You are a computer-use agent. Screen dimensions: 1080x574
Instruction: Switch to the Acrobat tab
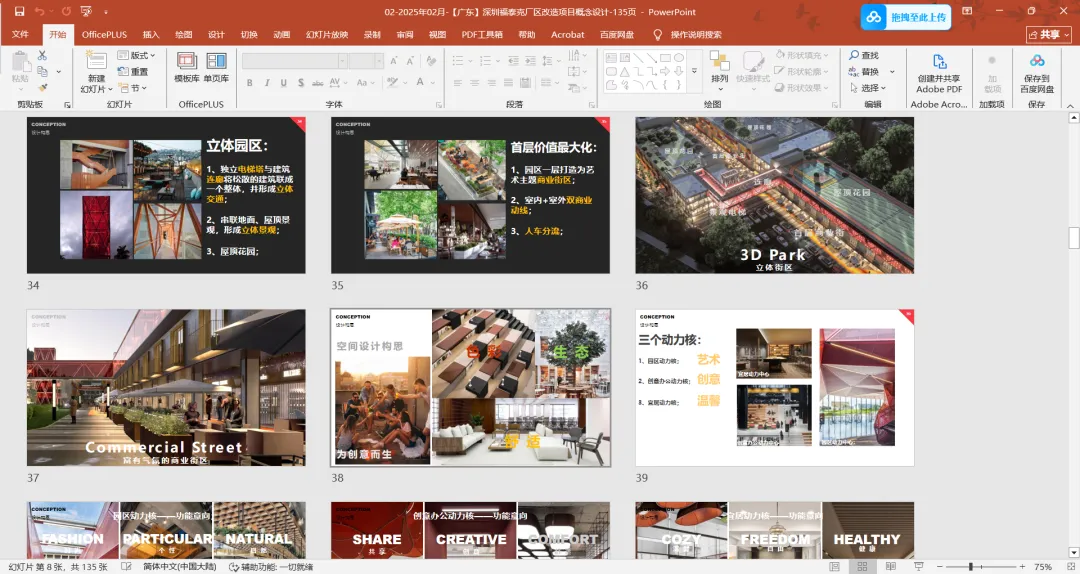tap(568, 34)
